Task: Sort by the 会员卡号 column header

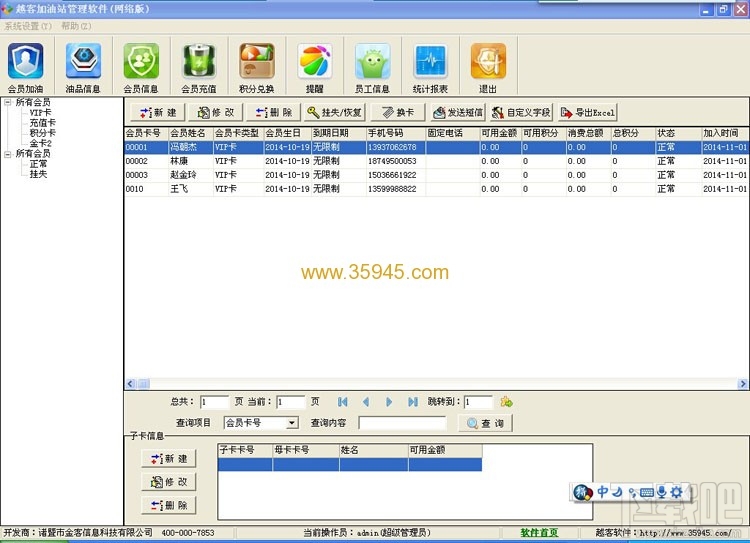Action: (146, 133)
